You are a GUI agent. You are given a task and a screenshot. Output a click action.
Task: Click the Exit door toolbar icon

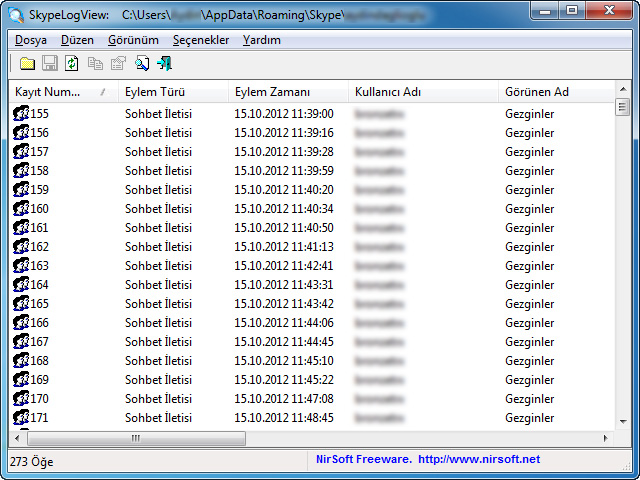[164, 64]
